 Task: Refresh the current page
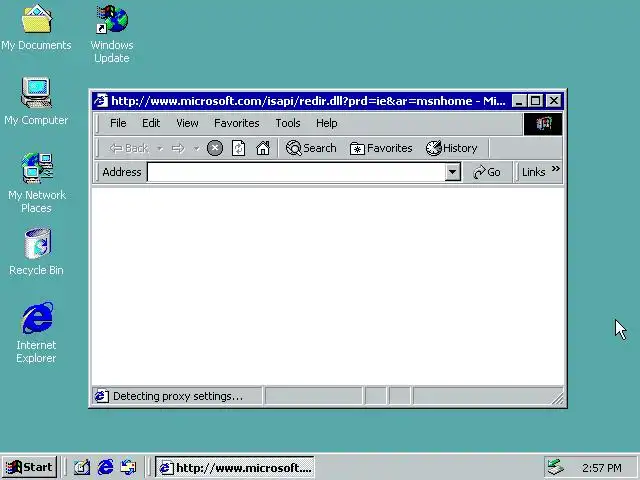[238, 148]
